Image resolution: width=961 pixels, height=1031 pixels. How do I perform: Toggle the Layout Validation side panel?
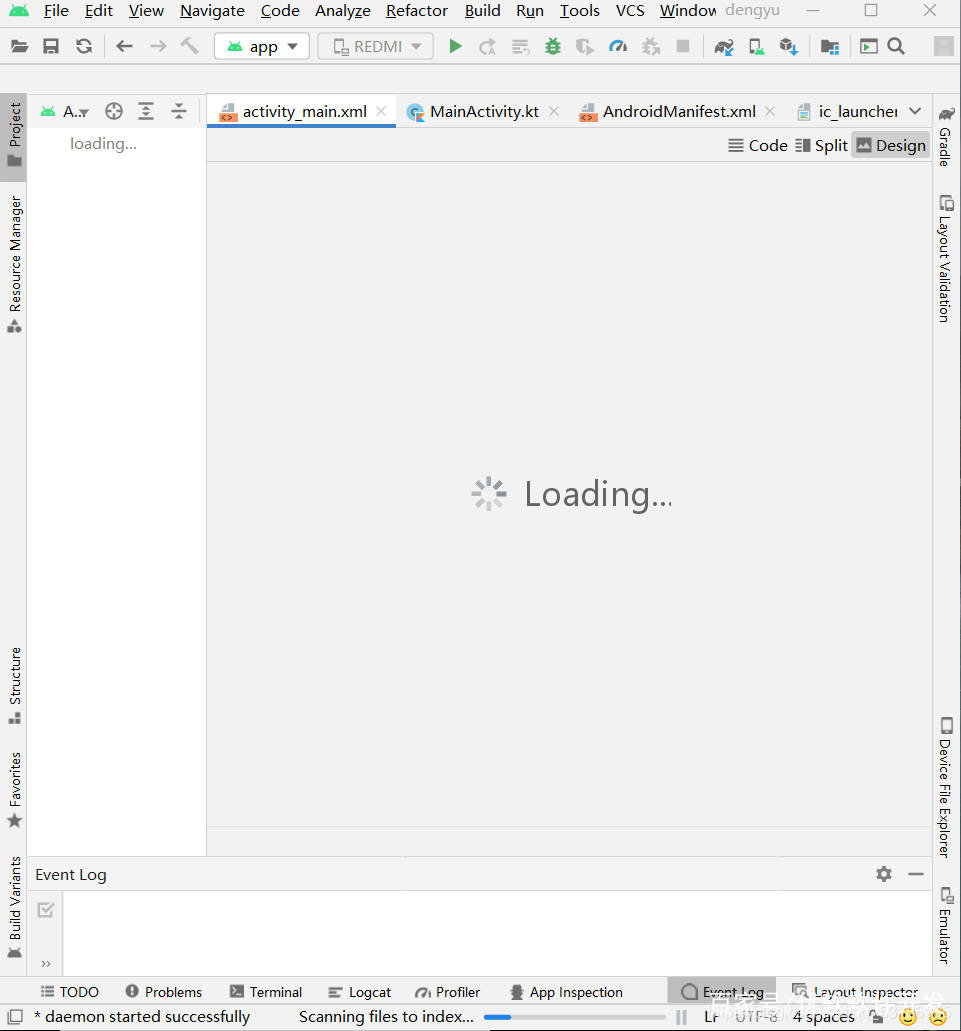(946, 258)
